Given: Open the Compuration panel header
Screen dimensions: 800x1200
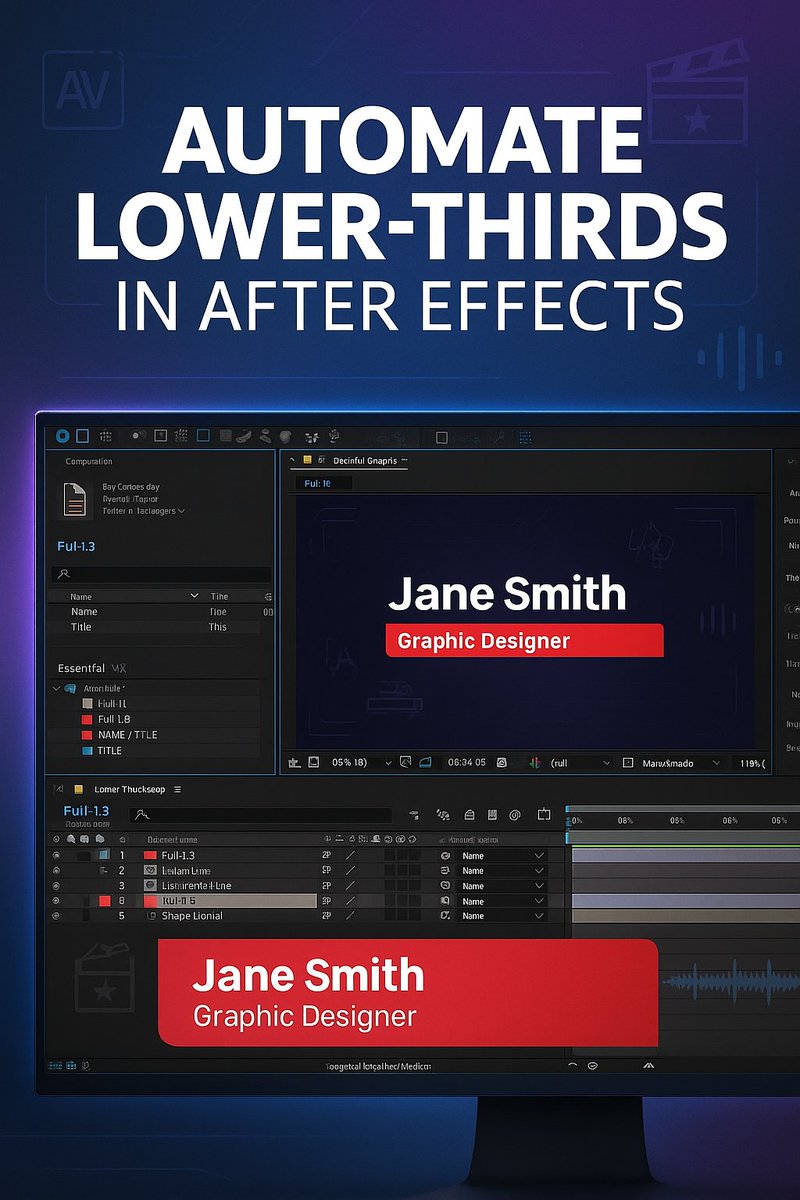Looking at the screenshot, I should click(x=89, y=462).
